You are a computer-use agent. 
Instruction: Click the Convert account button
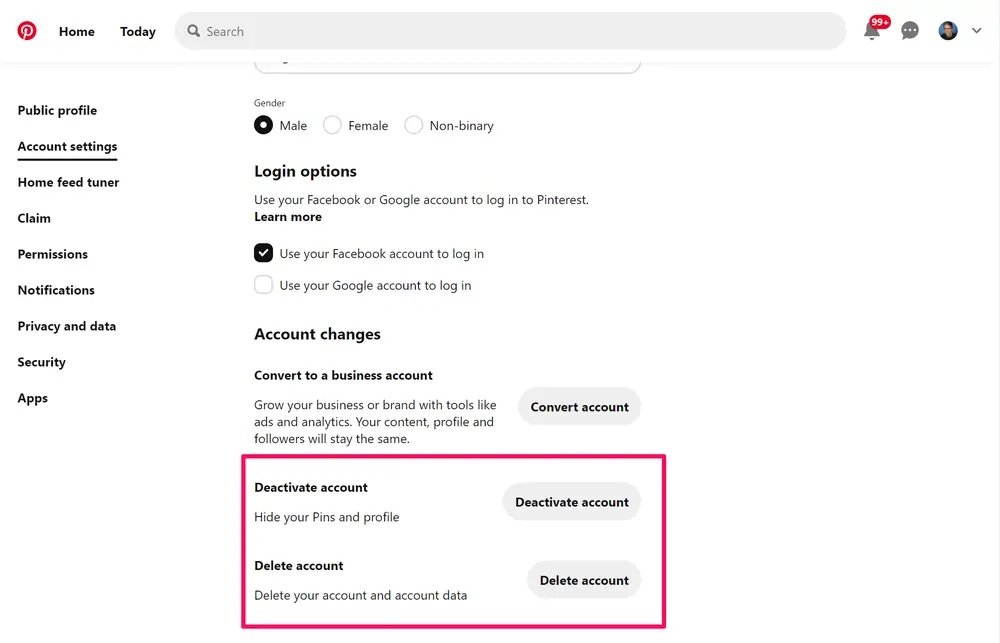click(x=579, y=406)
